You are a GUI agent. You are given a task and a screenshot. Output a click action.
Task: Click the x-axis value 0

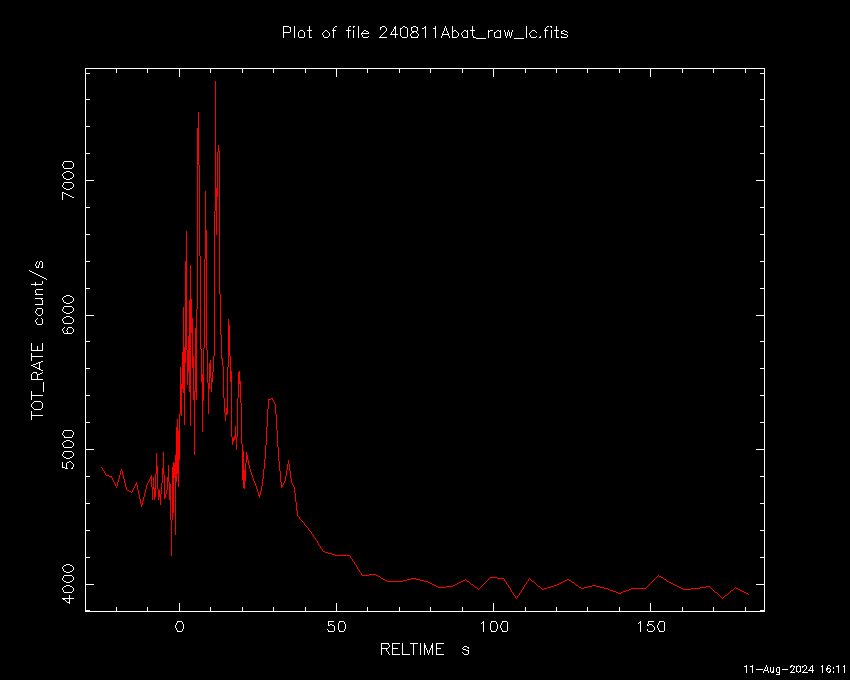pos(179,627)
